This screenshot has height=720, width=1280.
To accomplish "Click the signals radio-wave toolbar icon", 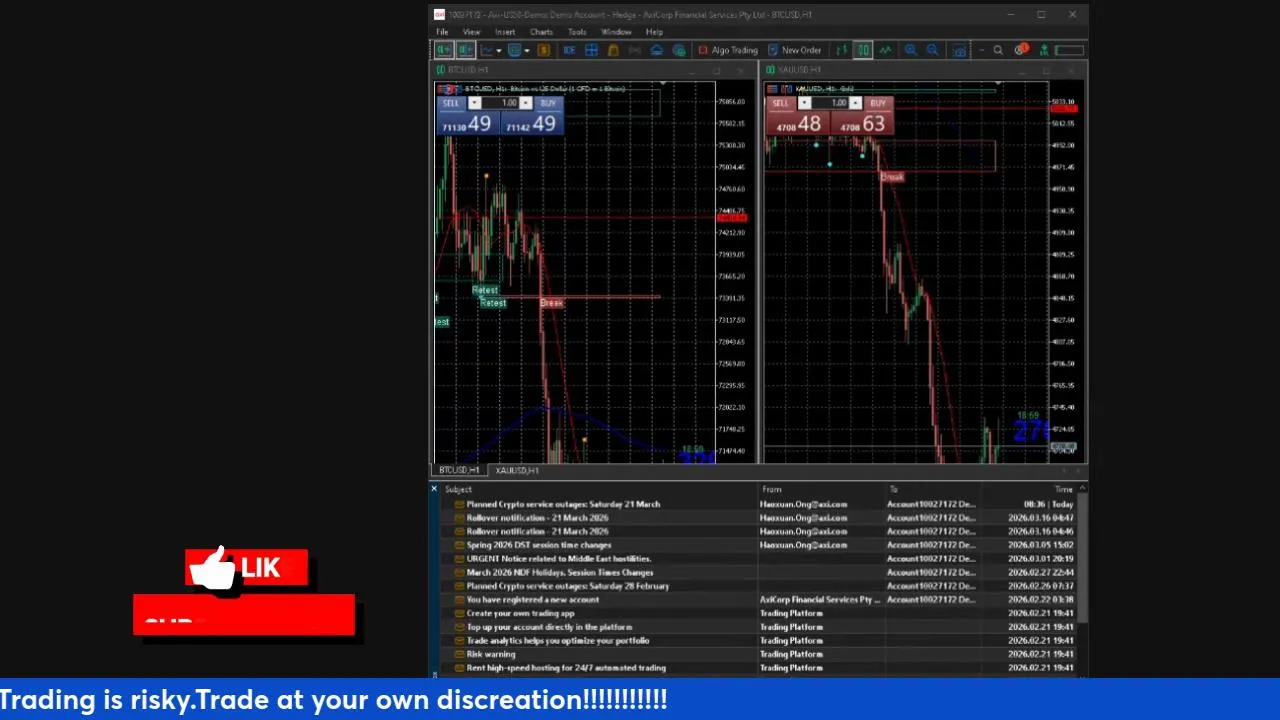I will click(x=634, y=50).
